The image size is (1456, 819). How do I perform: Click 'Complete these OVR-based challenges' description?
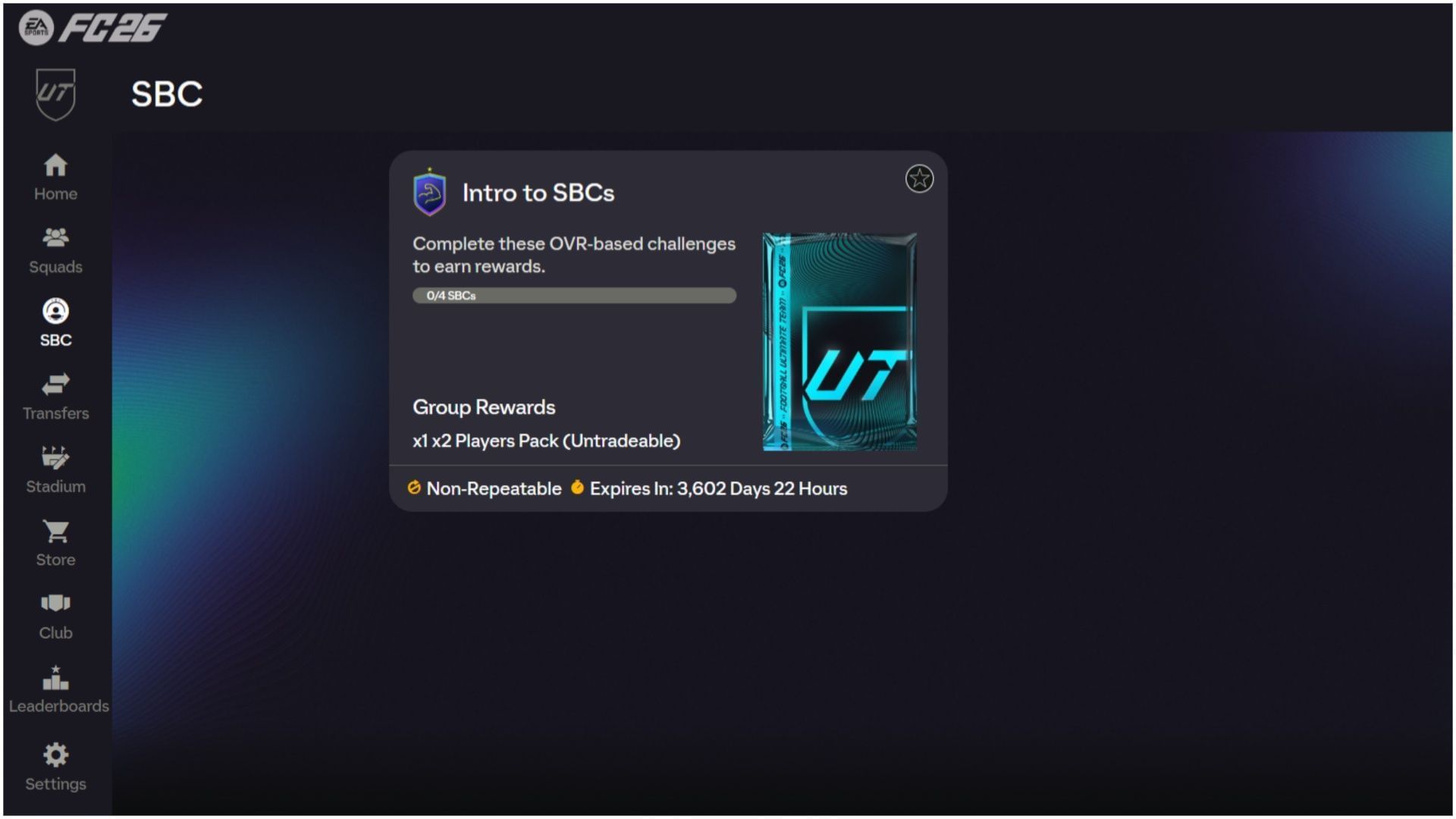click(574, 255)
